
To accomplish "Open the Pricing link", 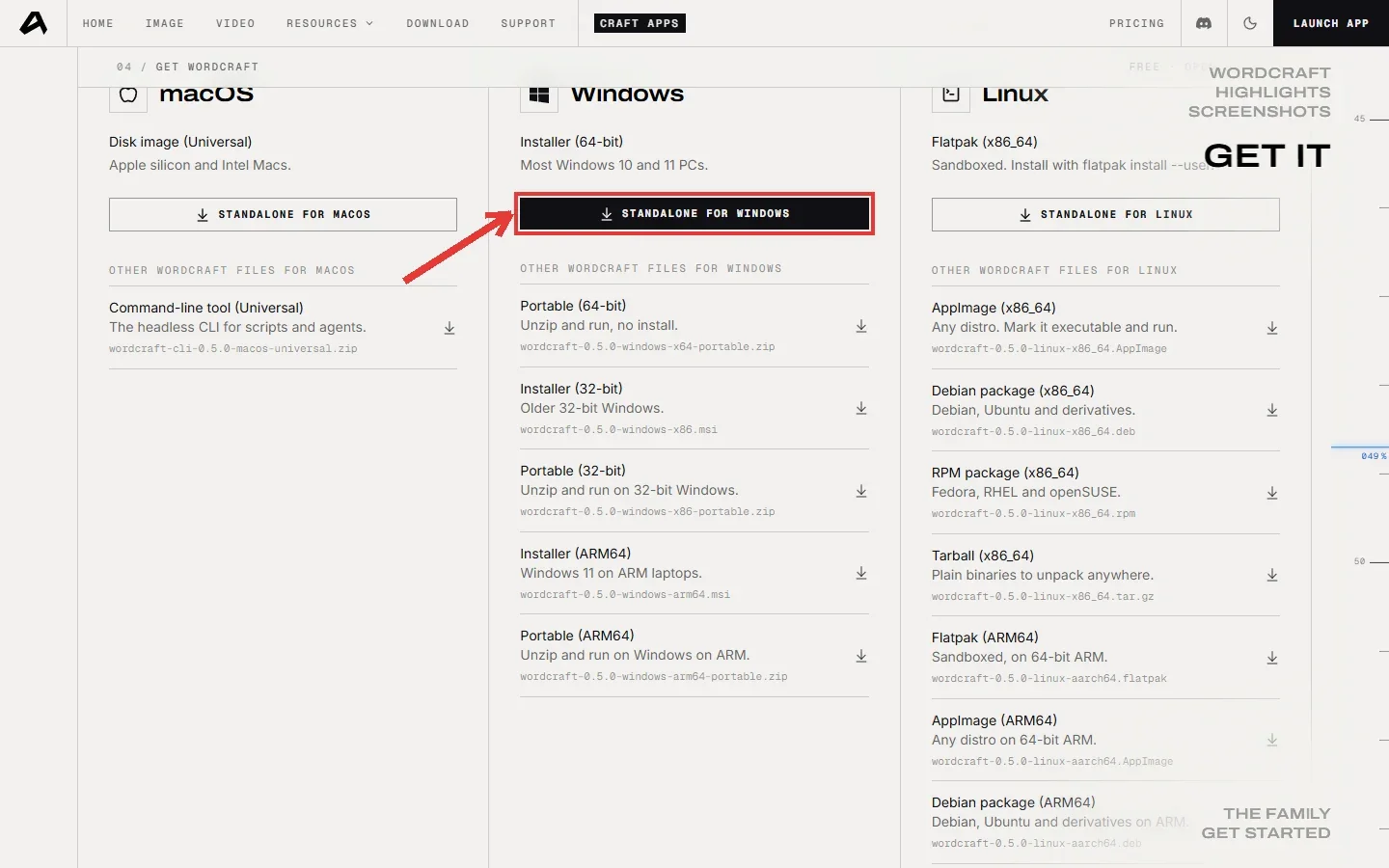I will point(1136,23).
